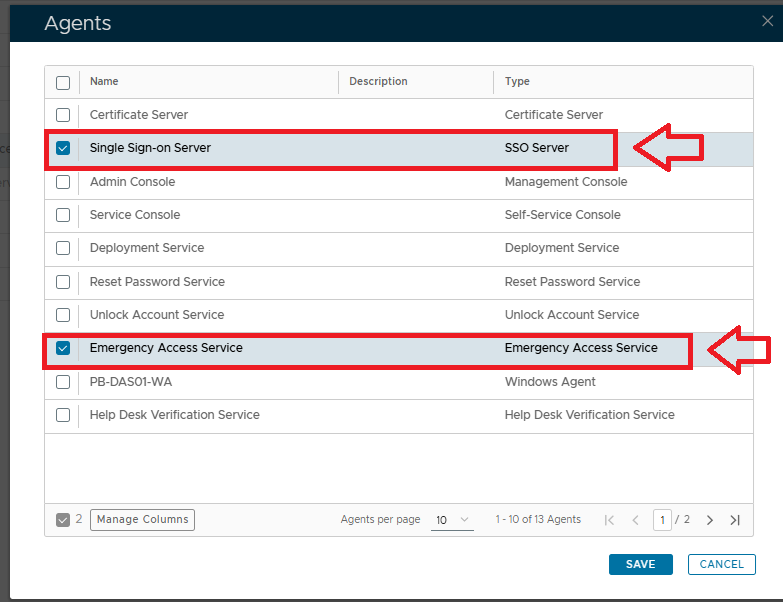Jump to the last agents page
The height and width of the screenshot is (602, 783).
pyautogui.click(x=735, y=520)
